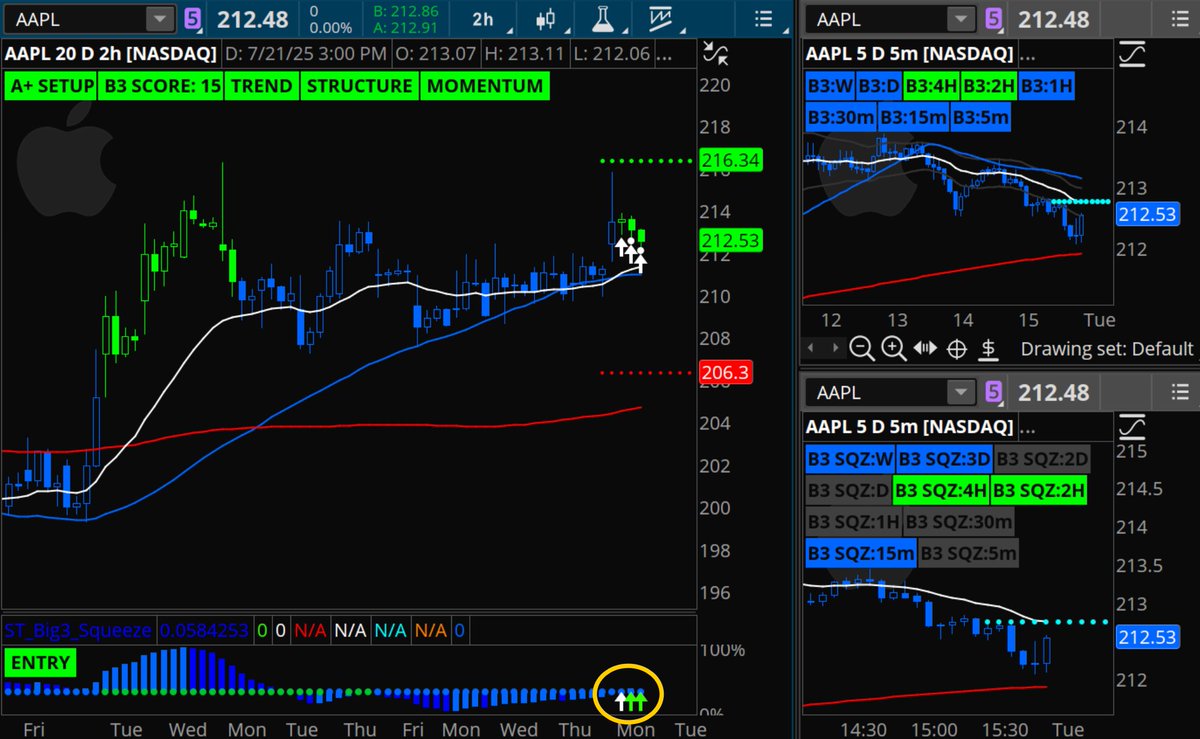Open the 2h timeframe selector
This screenshot has width=1200, height=739.
pyautogui.click(x=483, y=18)
